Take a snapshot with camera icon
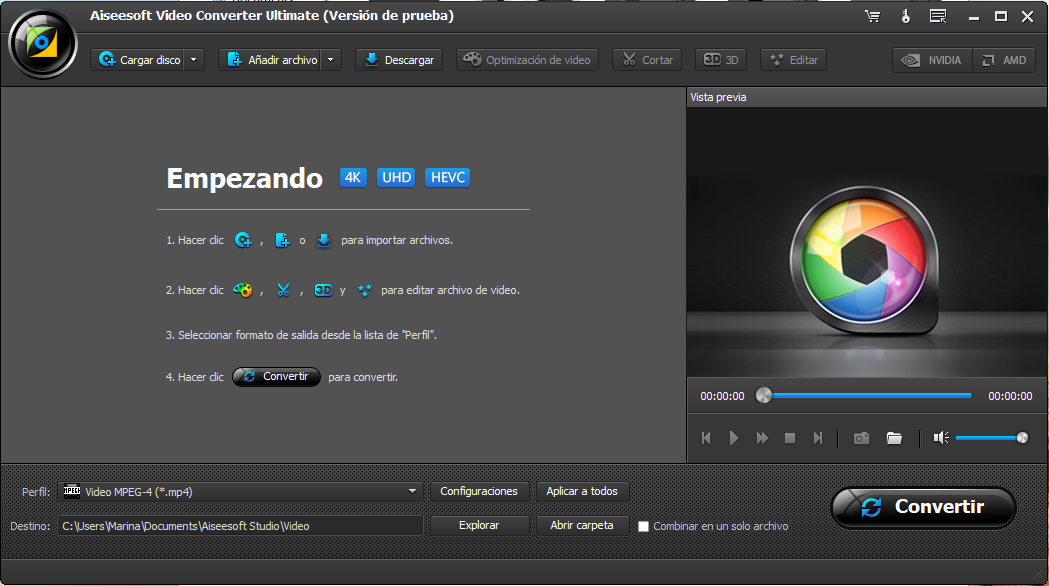This screenshot has height=586, width=1049. [x=861, y=438]
